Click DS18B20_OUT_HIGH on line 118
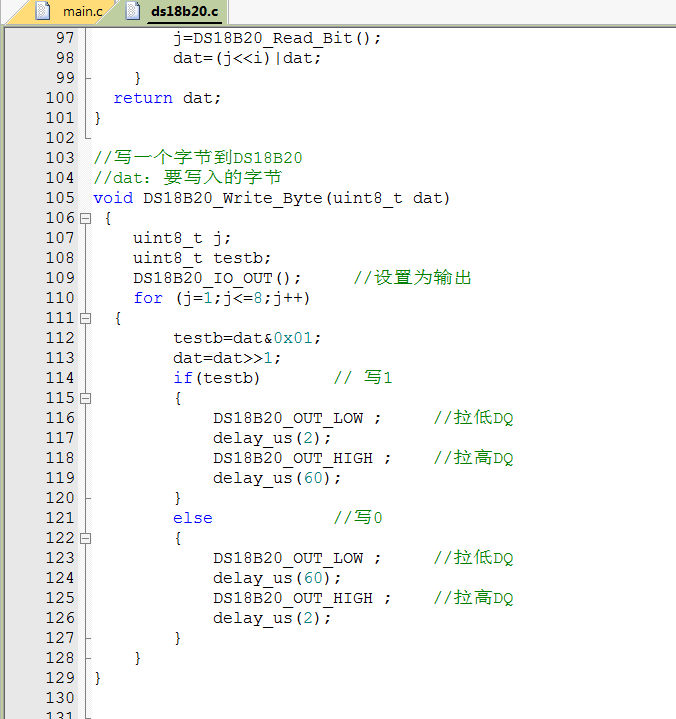 tap(293, 458)
